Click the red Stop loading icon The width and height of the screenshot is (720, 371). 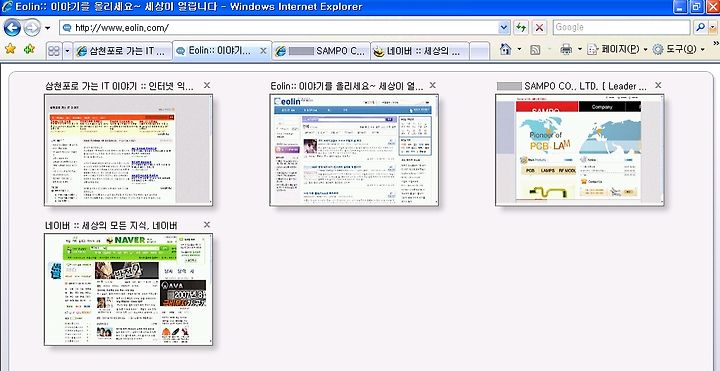539,28
